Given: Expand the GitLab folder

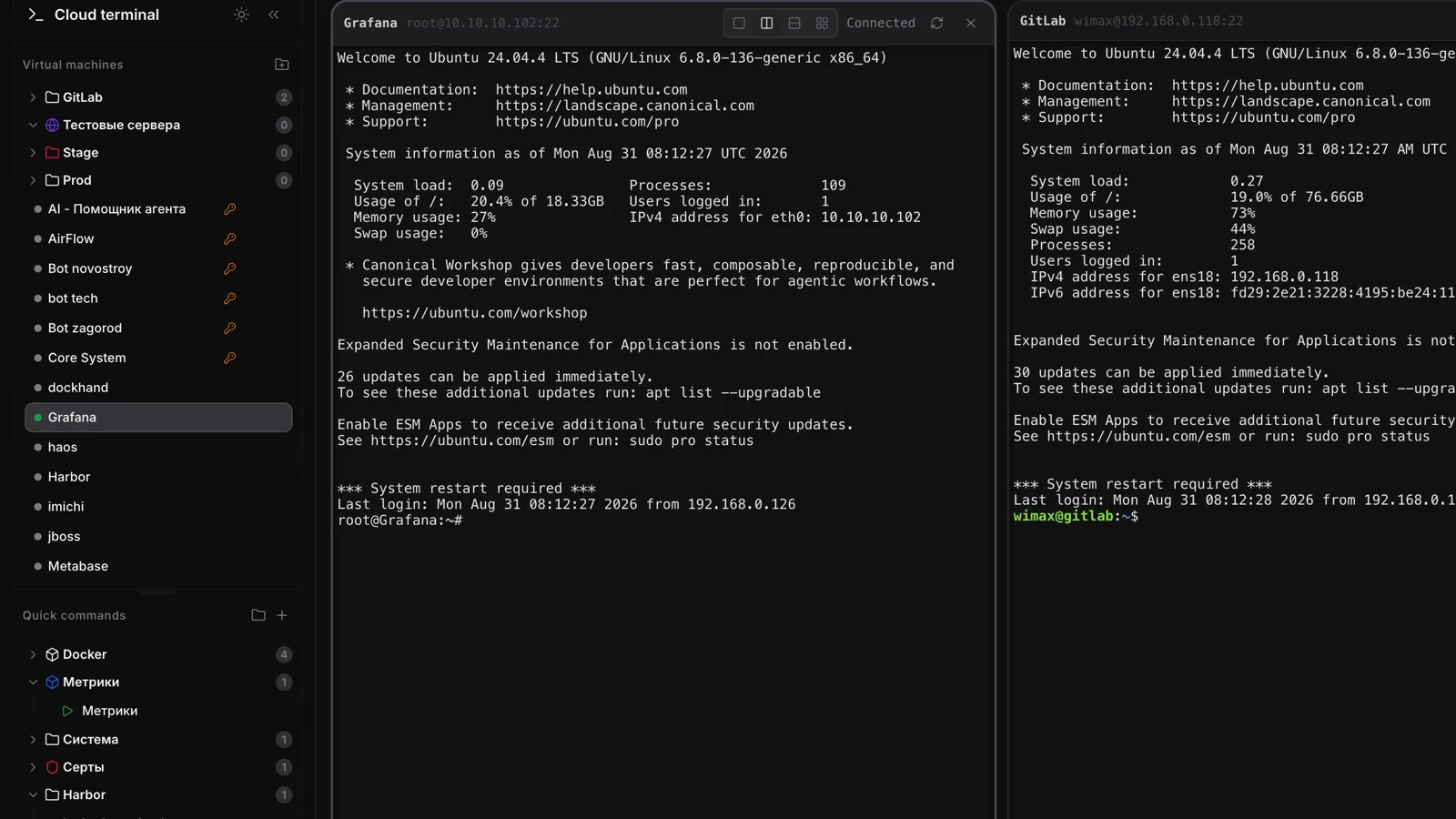Looking at the screenshot, I should (x=33, y=97).
